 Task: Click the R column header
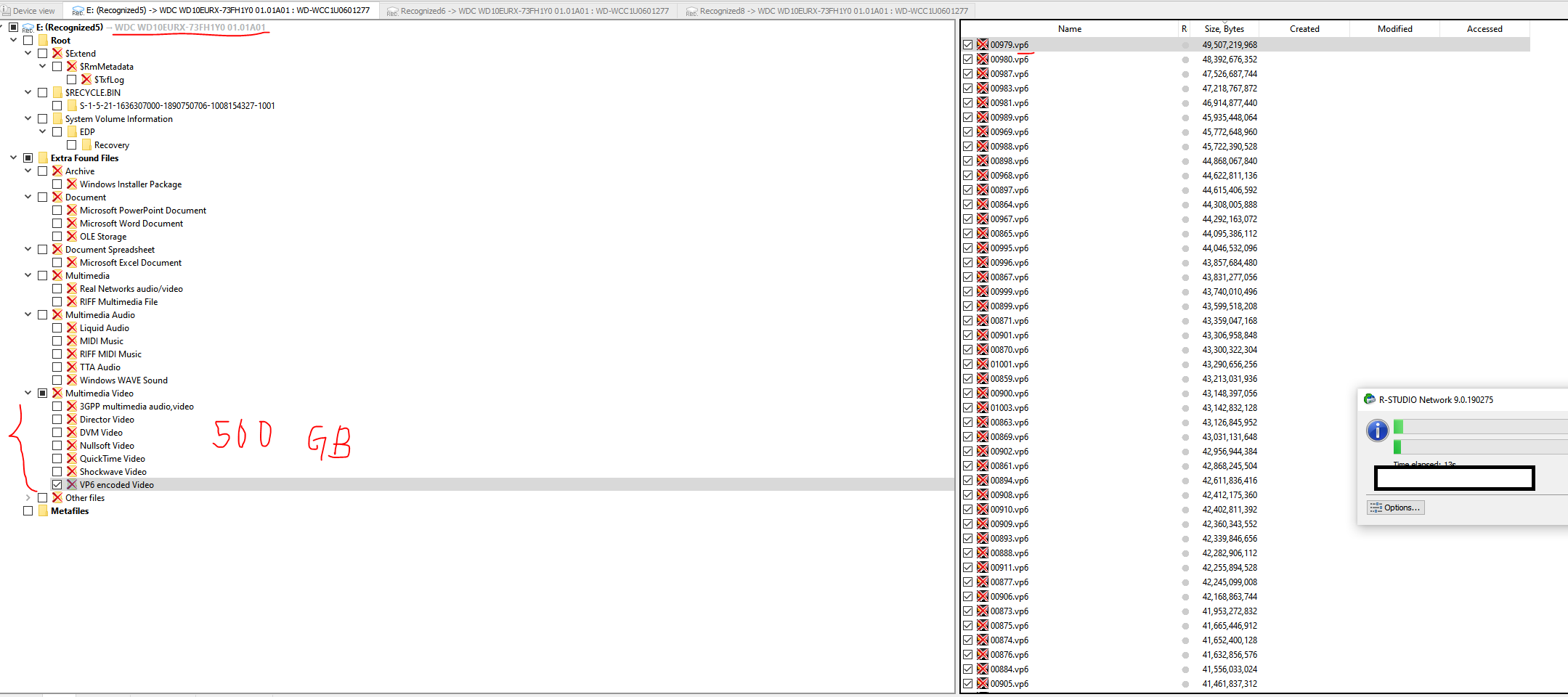[1184, 29]
